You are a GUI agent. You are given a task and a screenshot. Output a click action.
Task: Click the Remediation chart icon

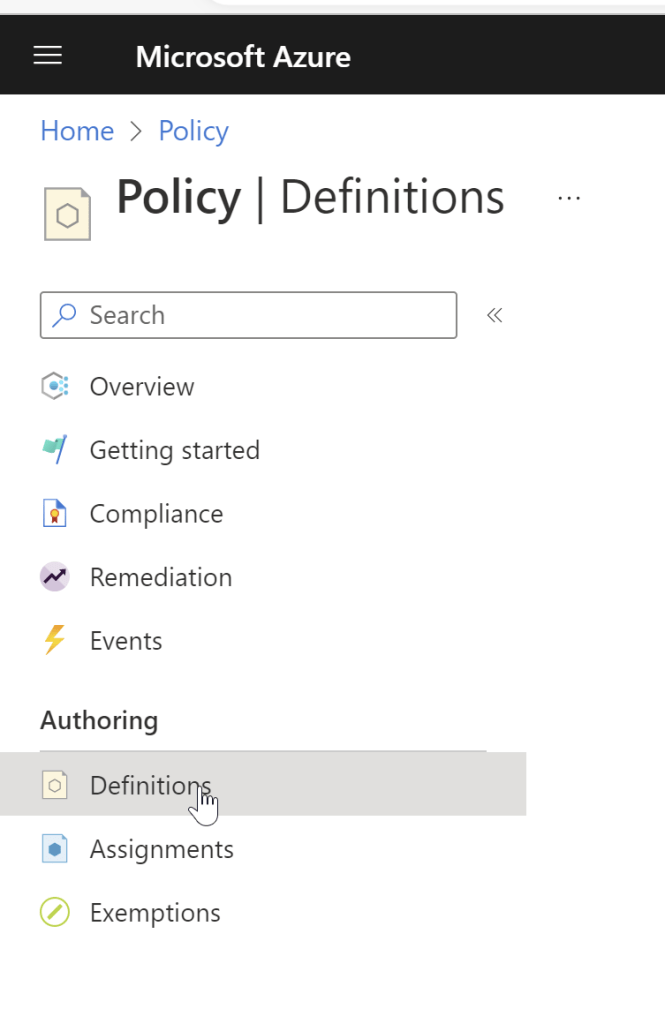[x=55, y=577]
